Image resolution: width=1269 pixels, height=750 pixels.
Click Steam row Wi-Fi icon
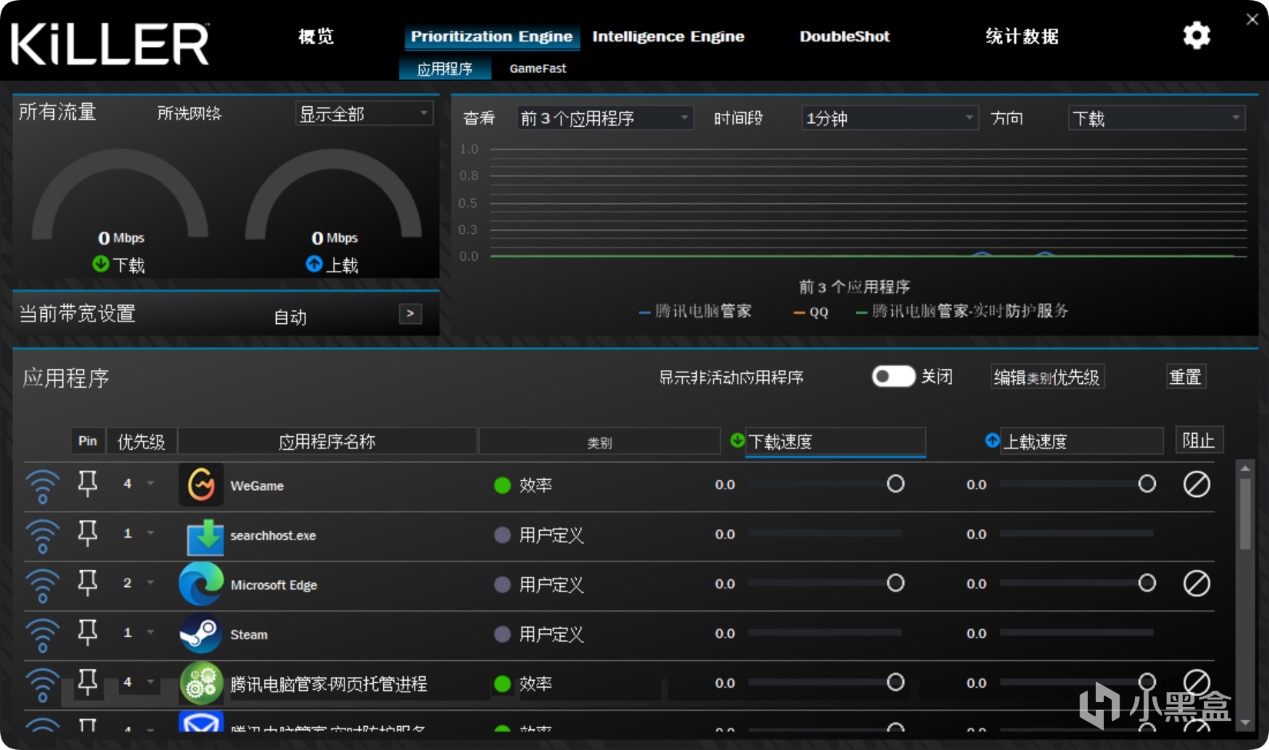(x=42, y=635)
